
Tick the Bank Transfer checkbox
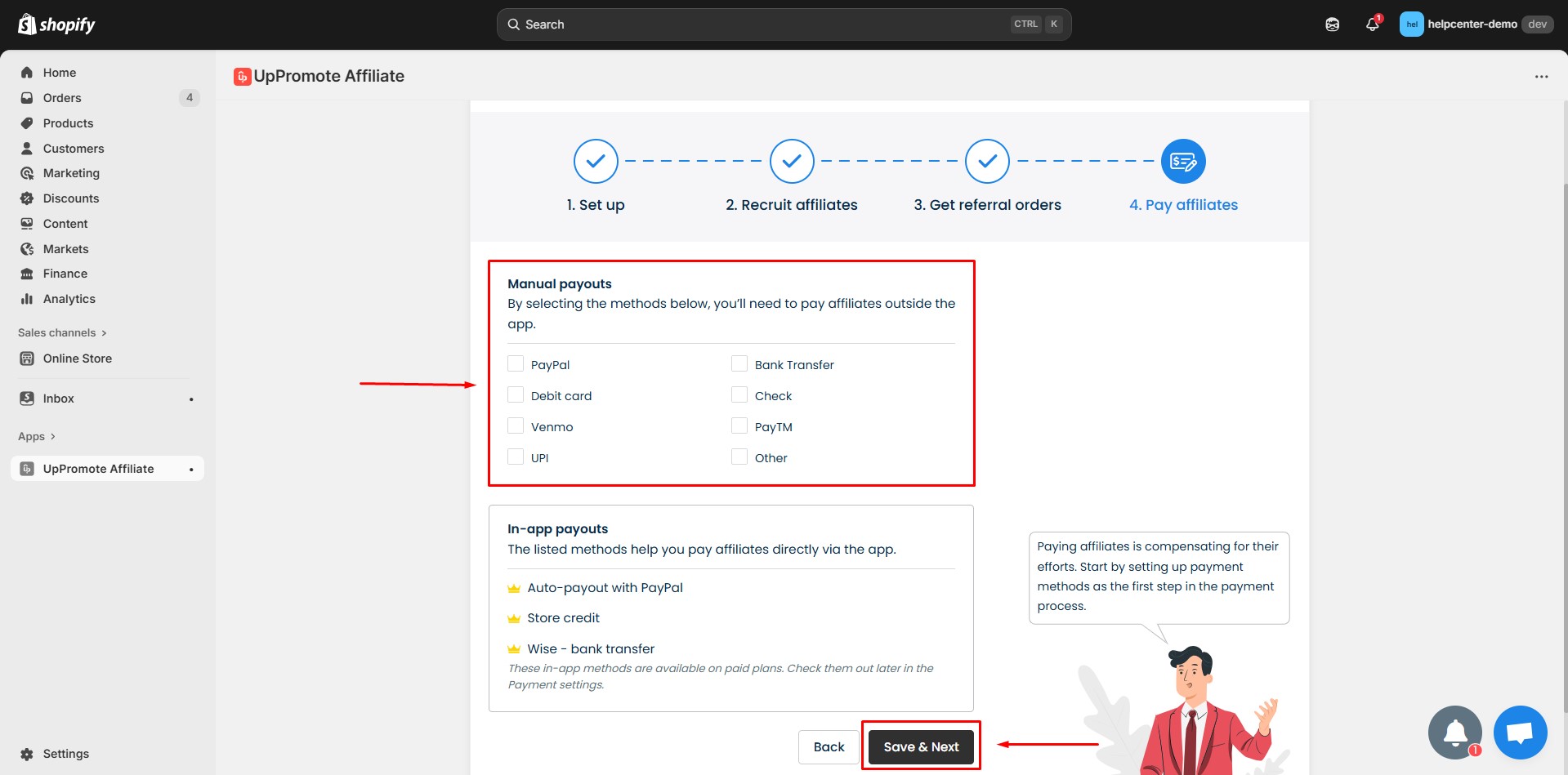pyautogui.click(x=739, y=364)
